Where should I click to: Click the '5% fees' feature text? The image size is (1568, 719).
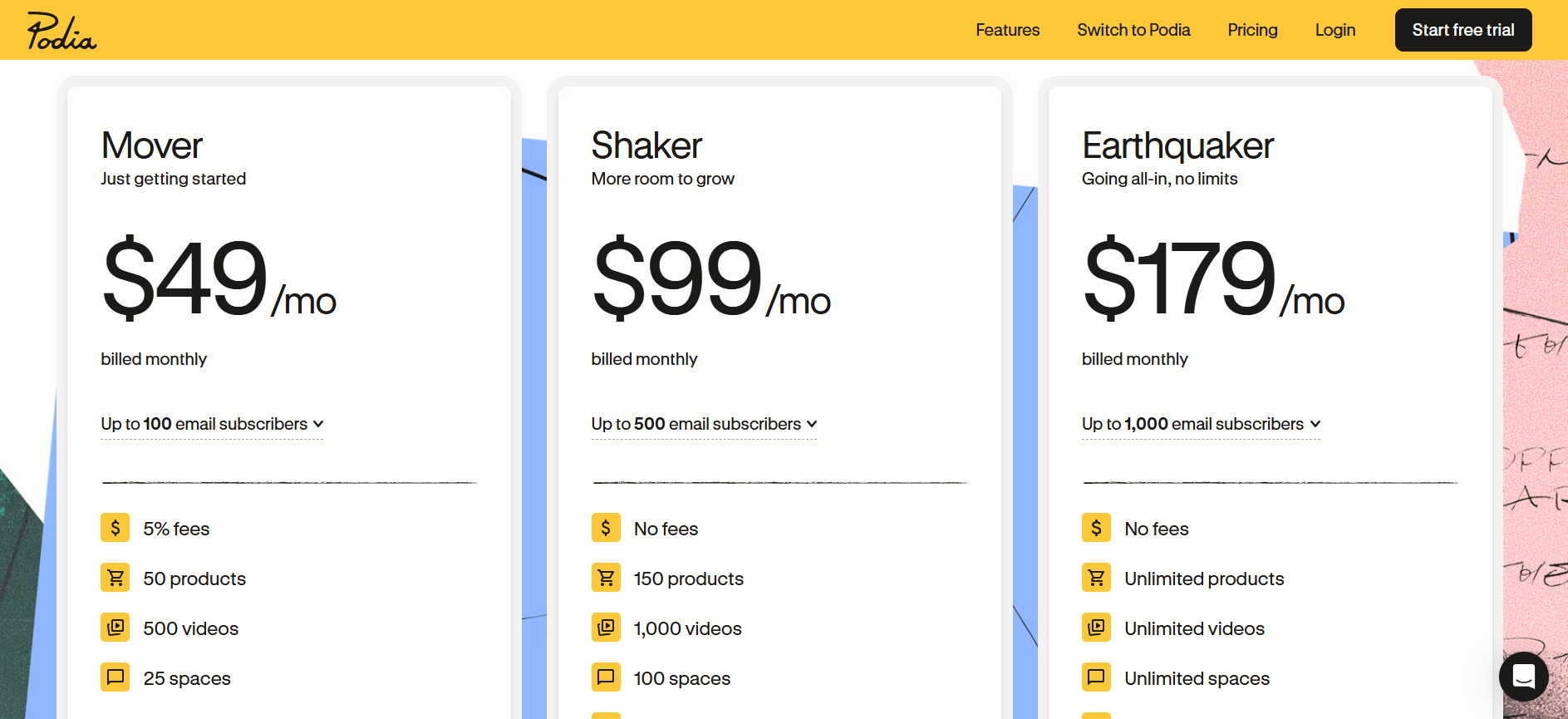point(176,529)
